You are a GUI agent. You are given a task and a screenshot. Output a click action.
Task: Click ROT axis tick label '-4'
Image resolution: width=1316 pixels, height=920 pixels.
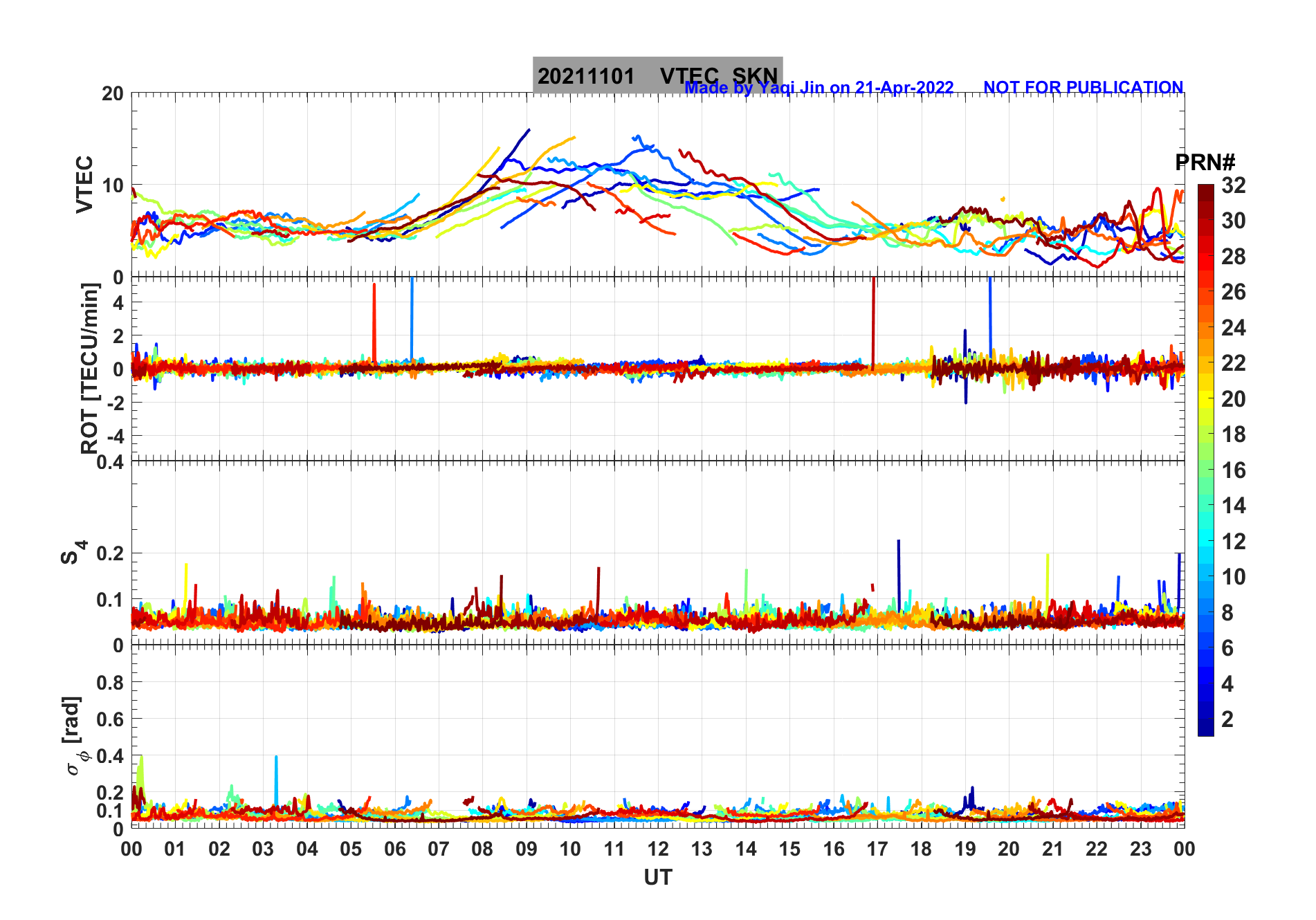[x=114, y=436]
